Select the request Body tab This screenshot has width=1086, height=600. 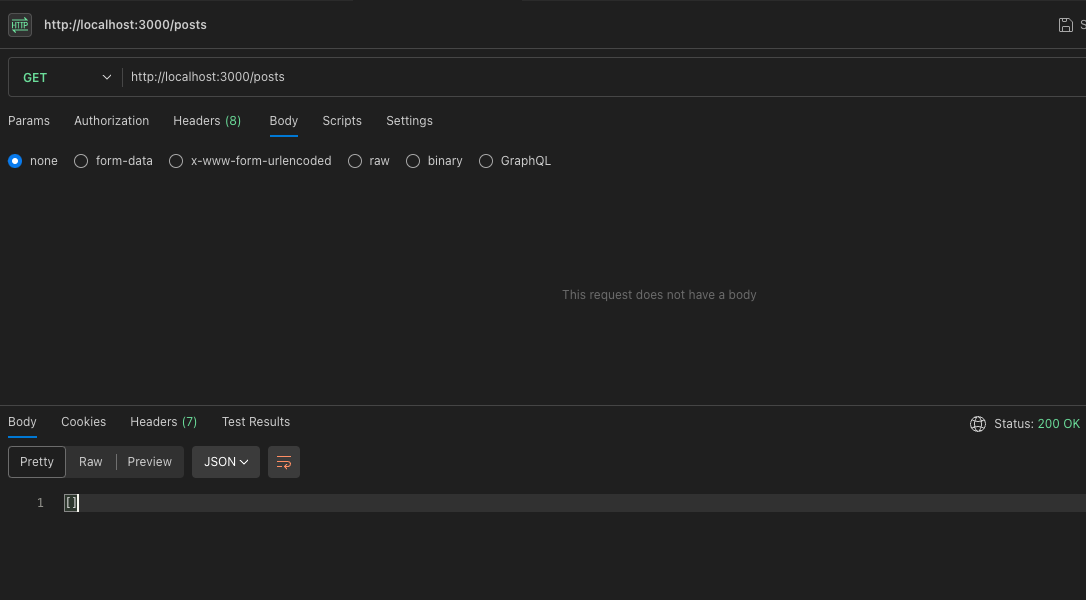point(284,121)
